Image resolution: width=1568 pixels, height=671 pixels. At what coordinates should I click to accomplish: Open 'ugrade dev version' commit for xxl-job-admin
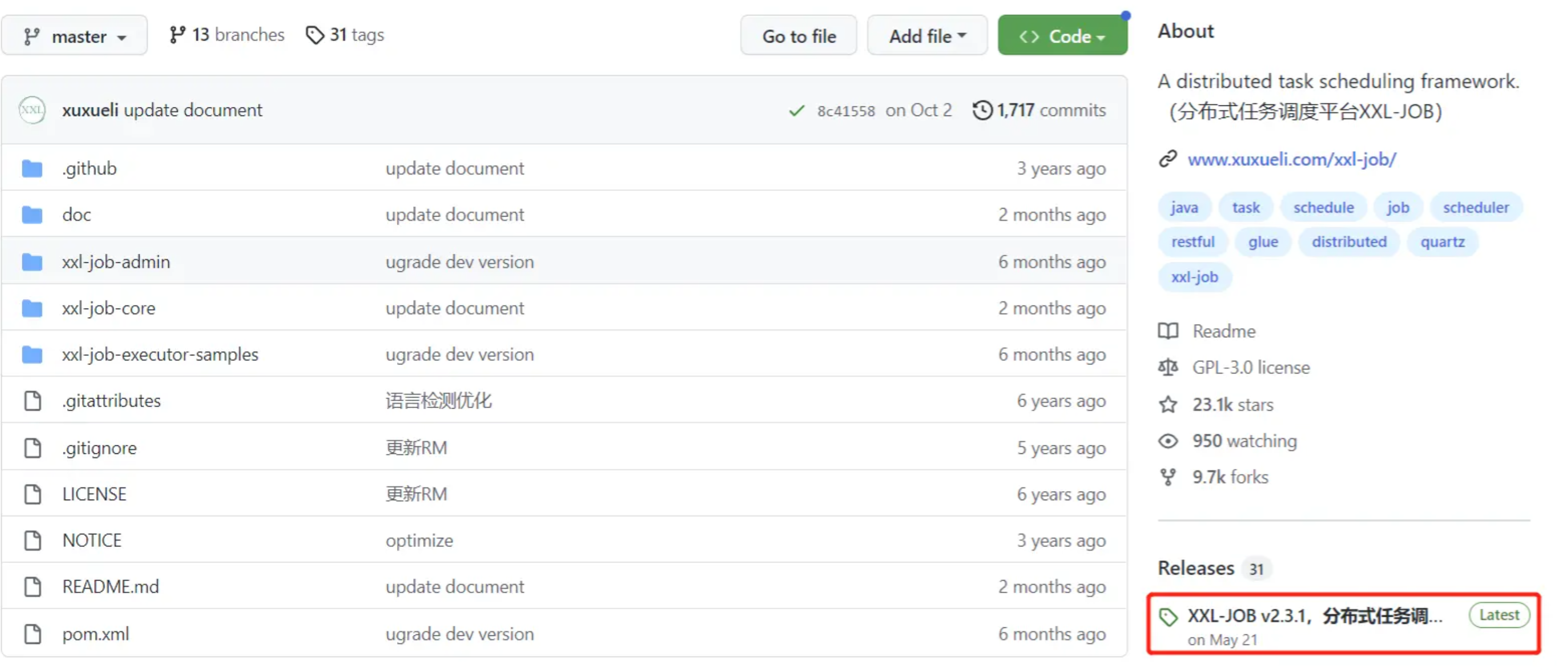pyautogui.click(x=459, y=262)
